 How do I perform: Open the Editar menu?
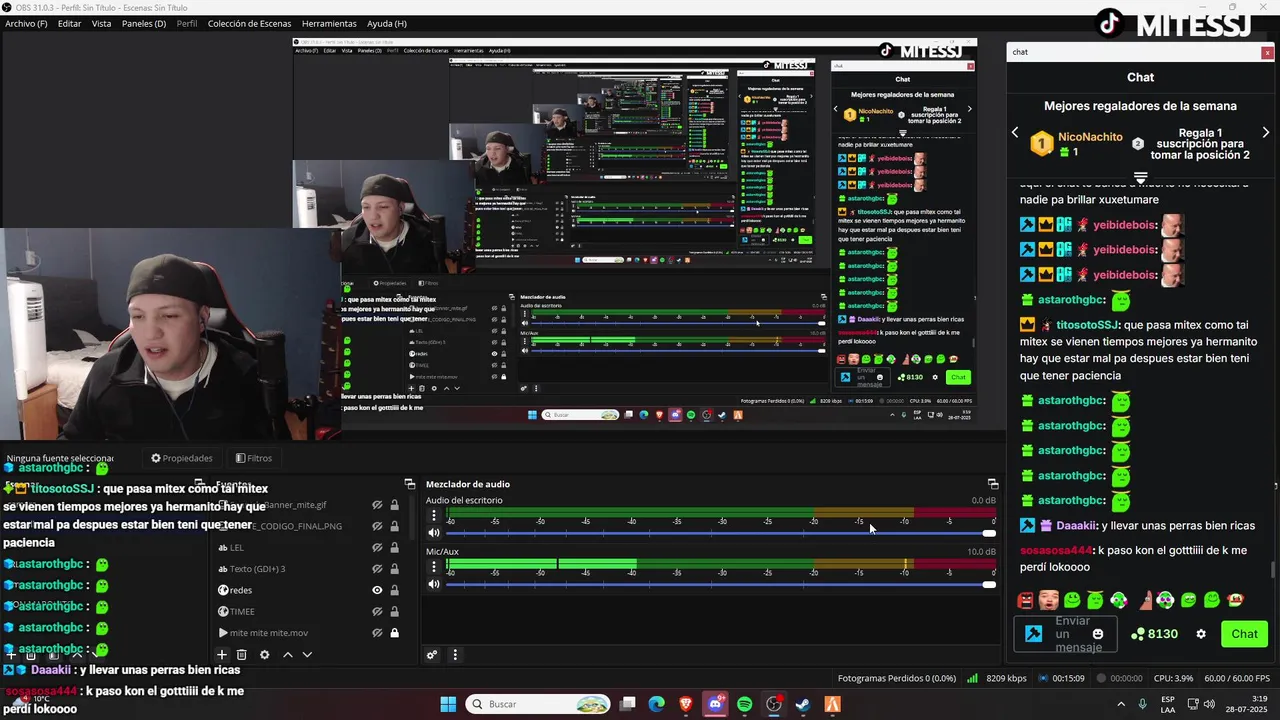point(69,23)
